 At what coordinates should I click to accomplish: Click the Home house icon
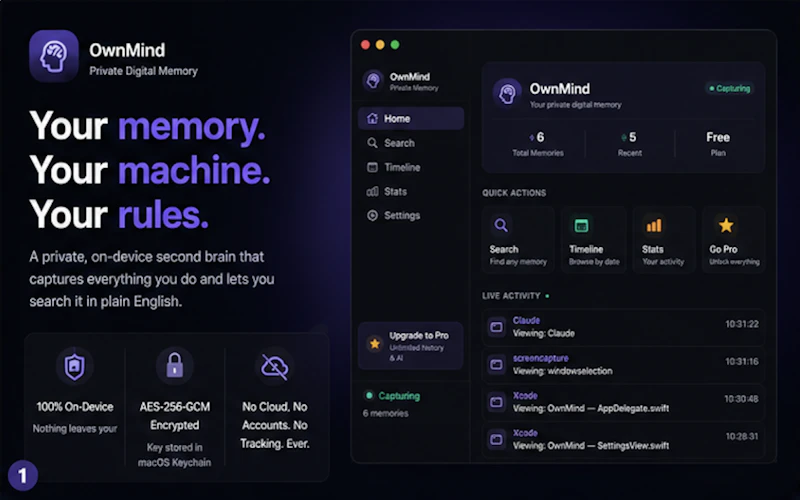(372, 118)
